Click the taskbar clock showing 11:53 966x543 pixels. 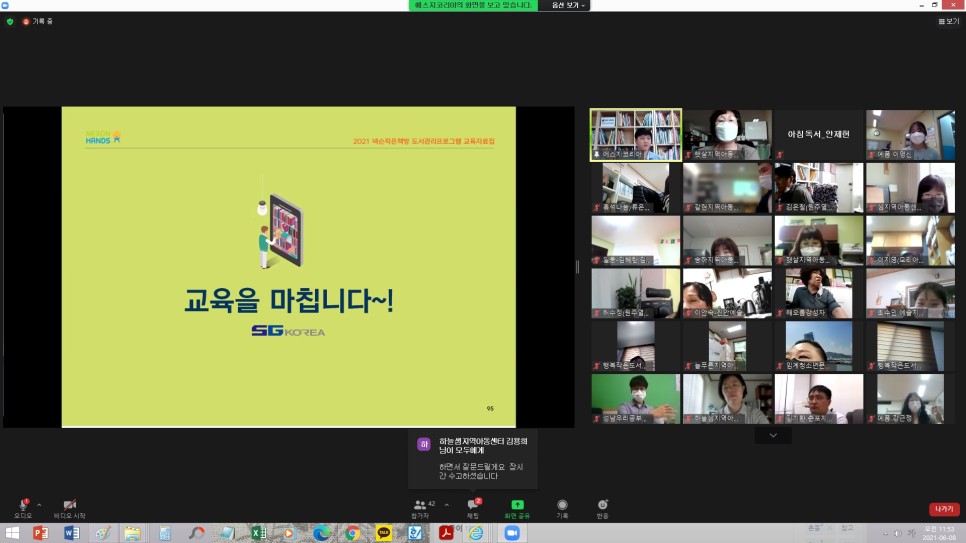click(940, 533)
